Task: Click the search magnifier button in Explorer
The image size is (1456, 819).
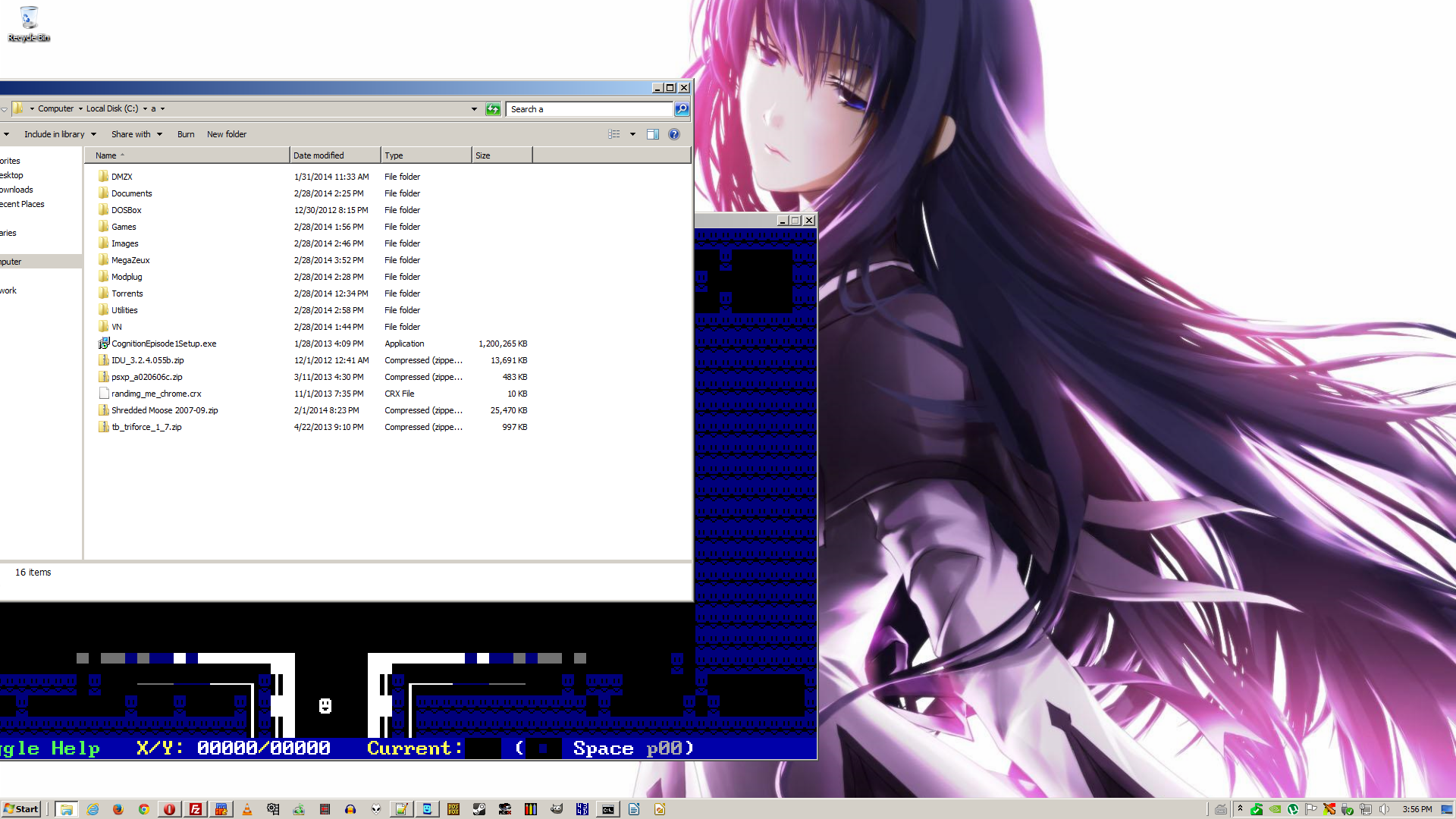Action: coord(682,109)
